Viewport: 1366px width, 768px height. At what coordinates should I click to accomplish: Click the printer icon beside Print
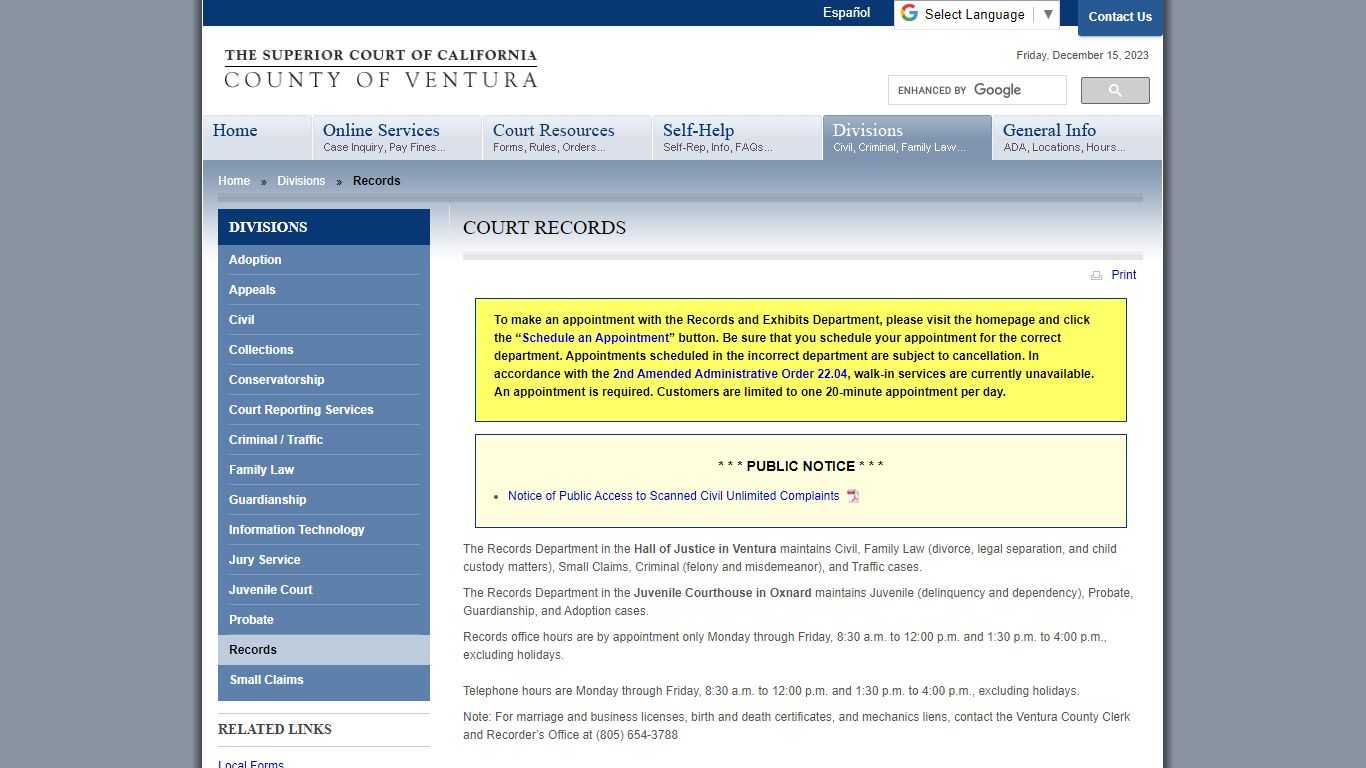tap(1096, 275)
